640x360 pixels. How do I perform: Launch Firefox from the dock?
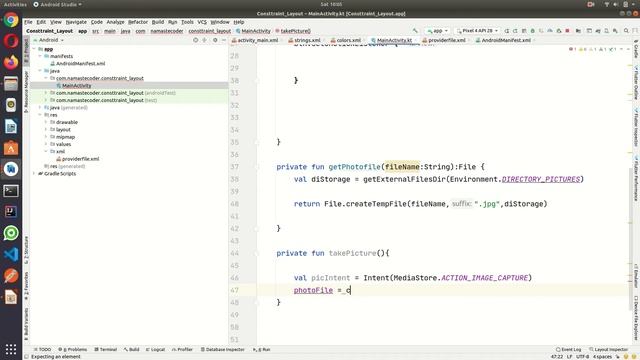11,62
